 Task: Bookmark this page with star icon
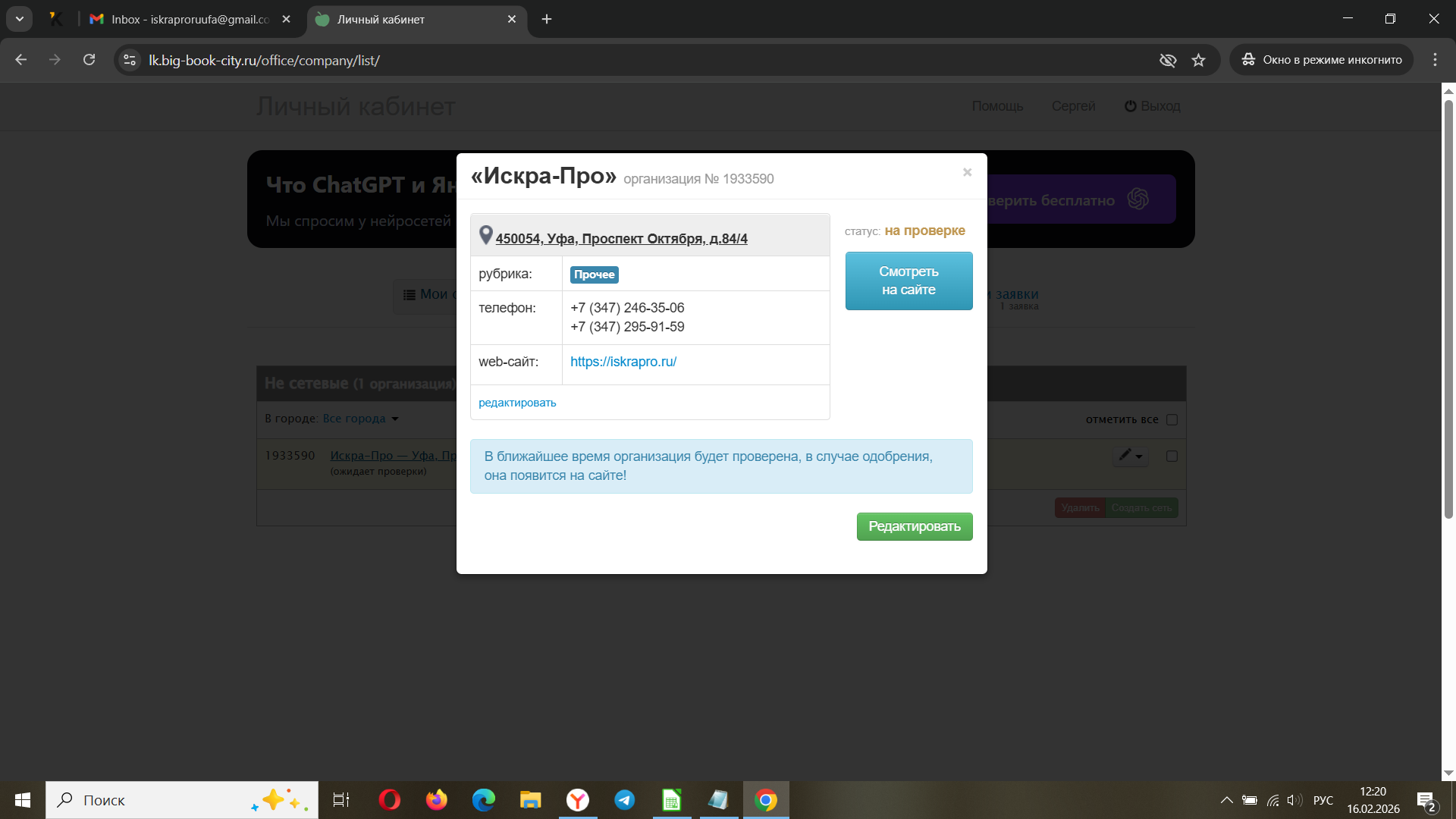pyautogui.click(x=1198, y=60)
